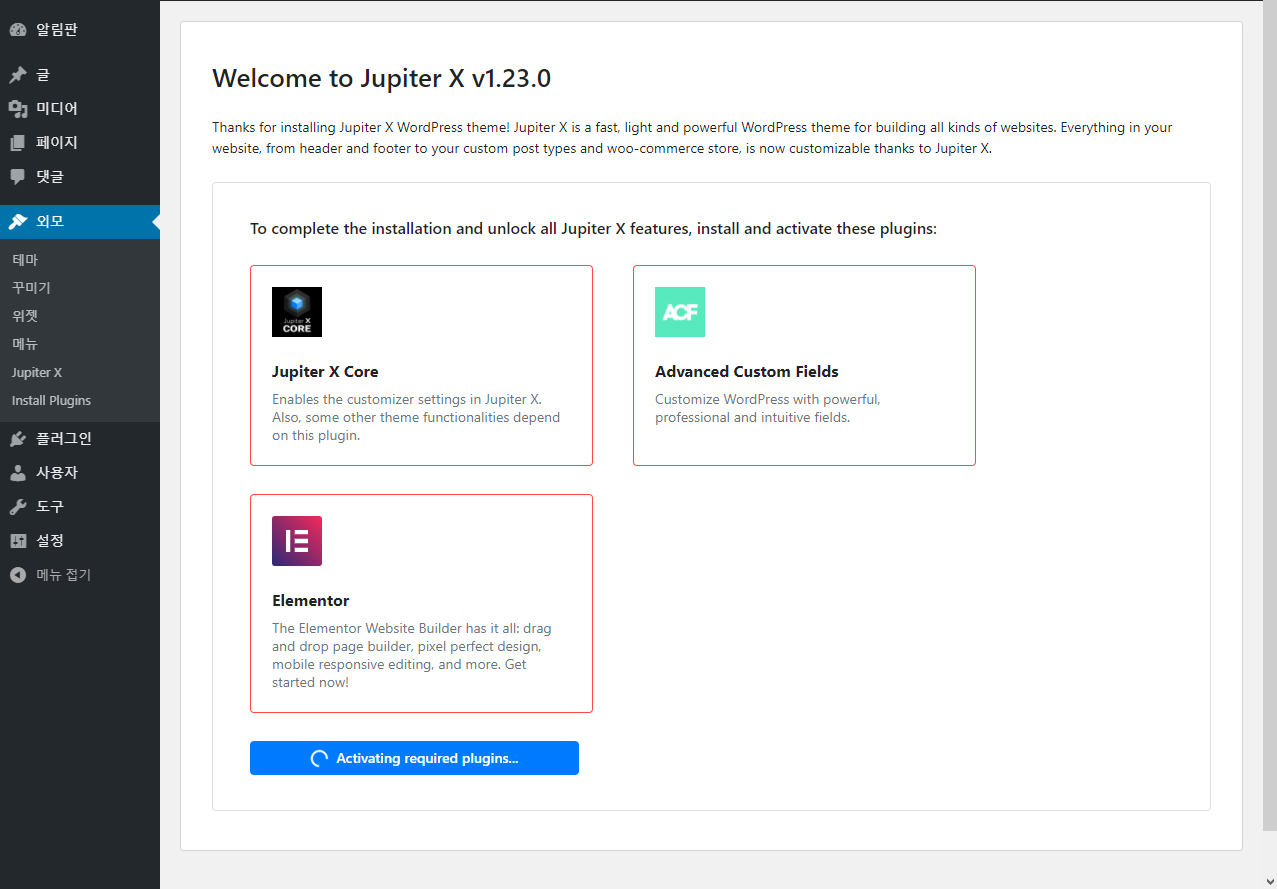Open the 사용자 users menu
The width and height of the screenshot is (1277, 889).
pyautogui.click(x=80, y=473)
